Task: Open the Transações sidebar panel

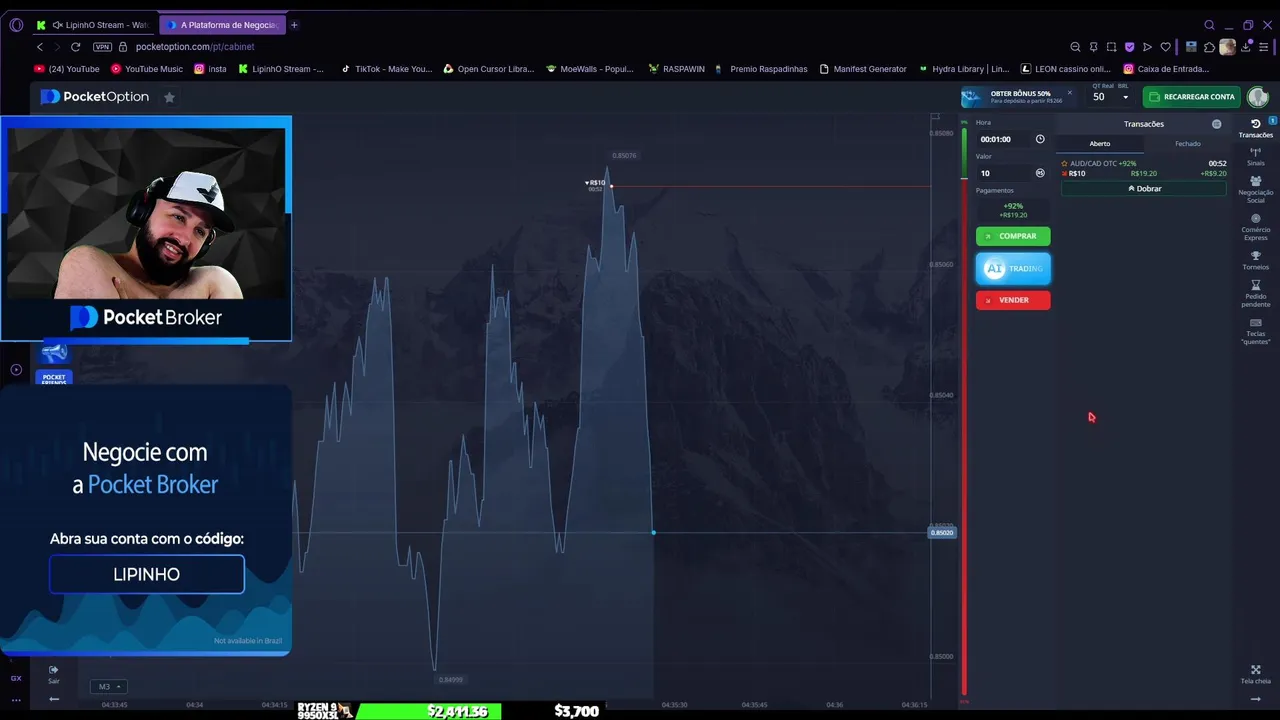Action: [x=1255, y=128]
